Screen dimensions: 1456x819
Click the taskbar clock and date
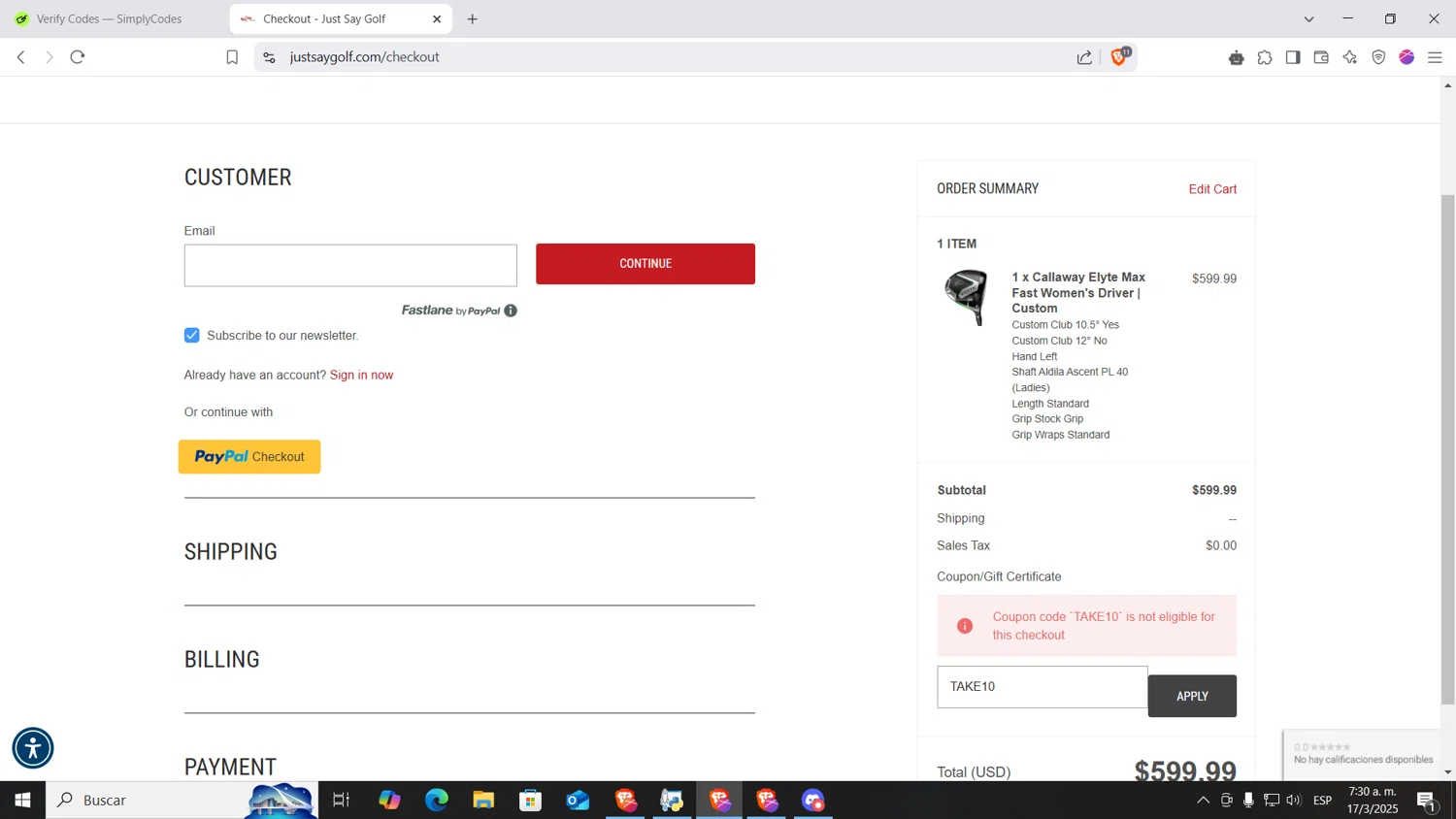click(x=1373, y=801)
